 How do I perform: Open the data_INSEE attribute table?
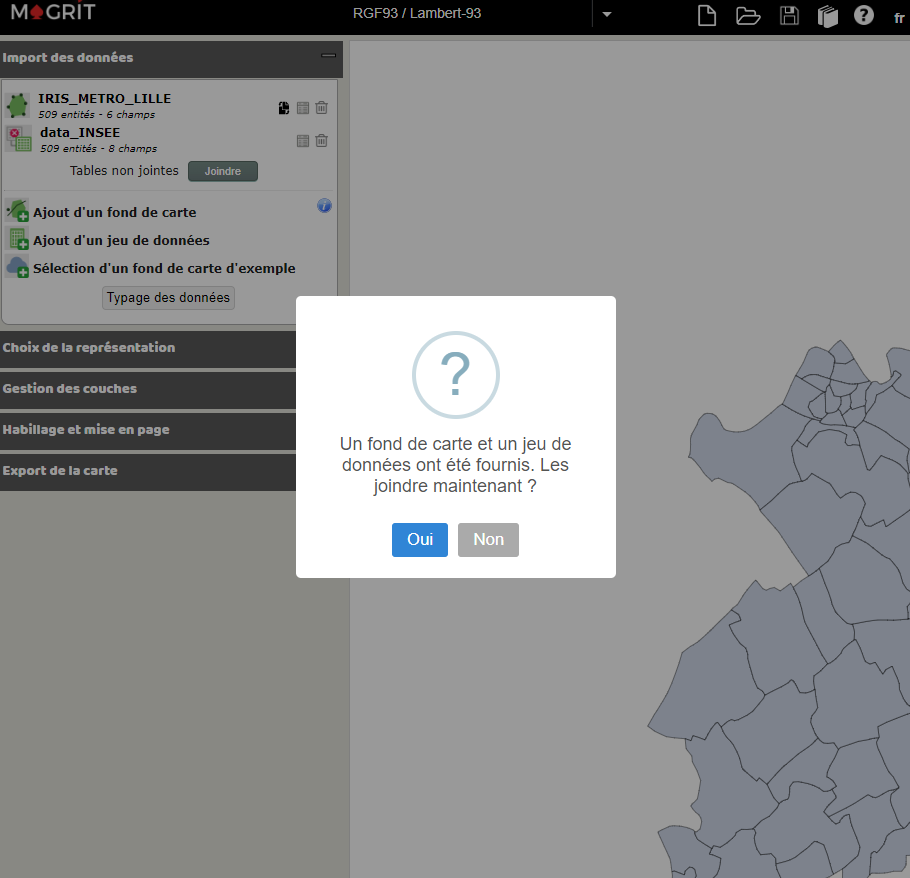[x=302, y=140]
